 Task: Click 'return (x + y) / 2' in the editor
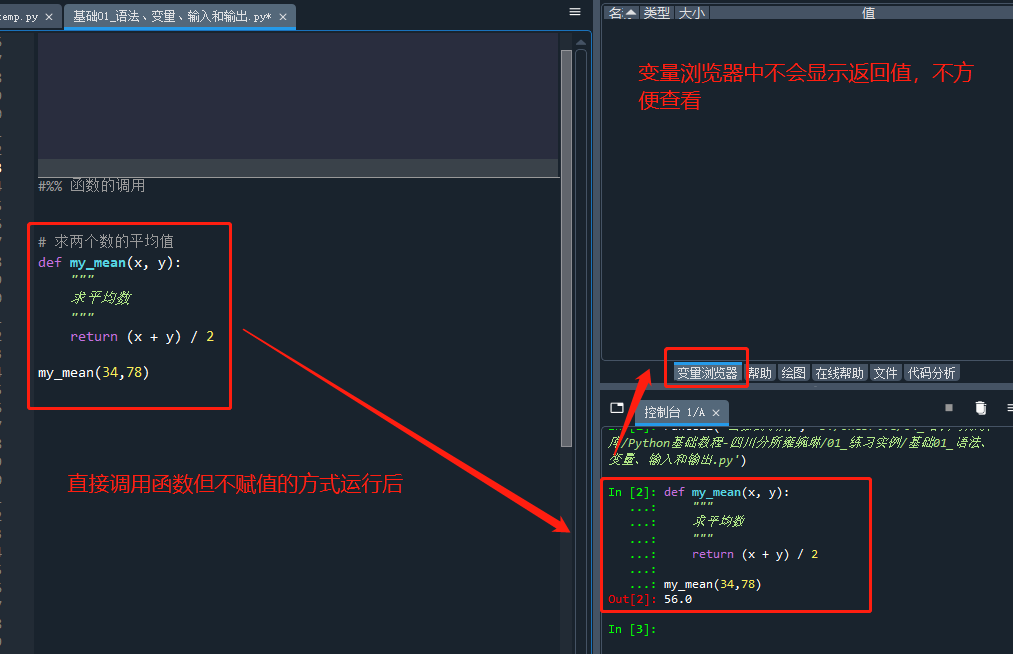point(142,337)
